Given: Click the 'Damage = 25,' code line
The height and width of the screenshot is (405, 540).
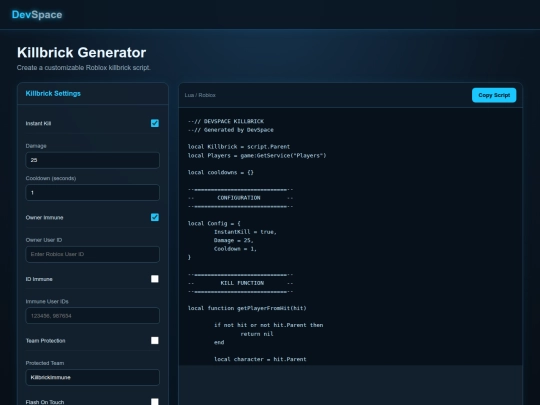Looking at the screenshot, I should click(x=234, y=240).
